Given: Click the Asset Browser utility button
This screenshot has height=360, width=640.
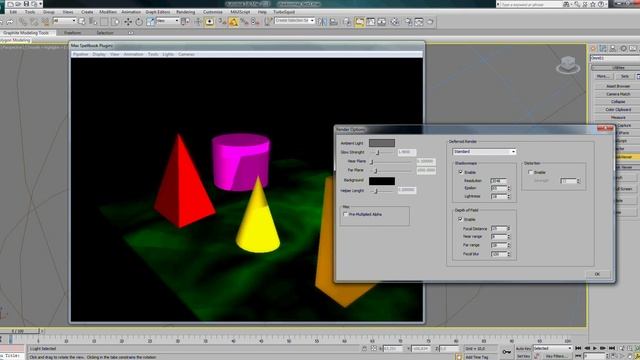Looking at the screenshot, I should [618, 86].
